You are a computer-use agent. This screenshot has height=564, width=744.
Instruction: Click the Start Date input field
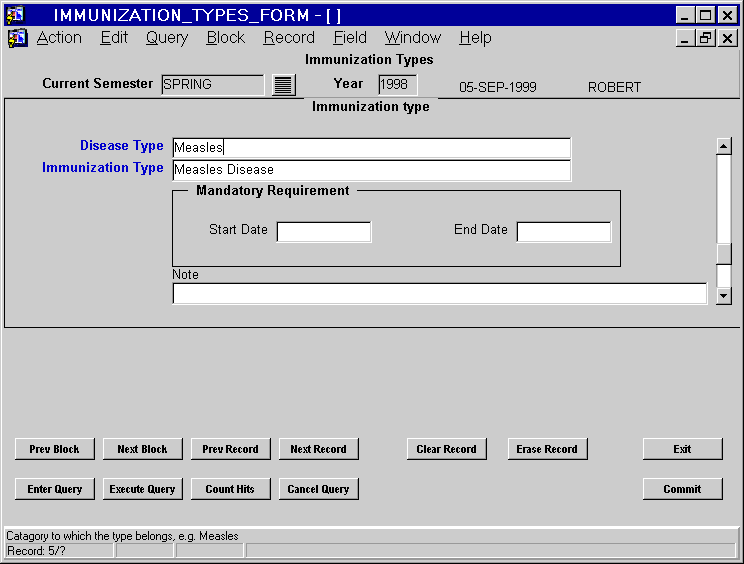point(324,232)
